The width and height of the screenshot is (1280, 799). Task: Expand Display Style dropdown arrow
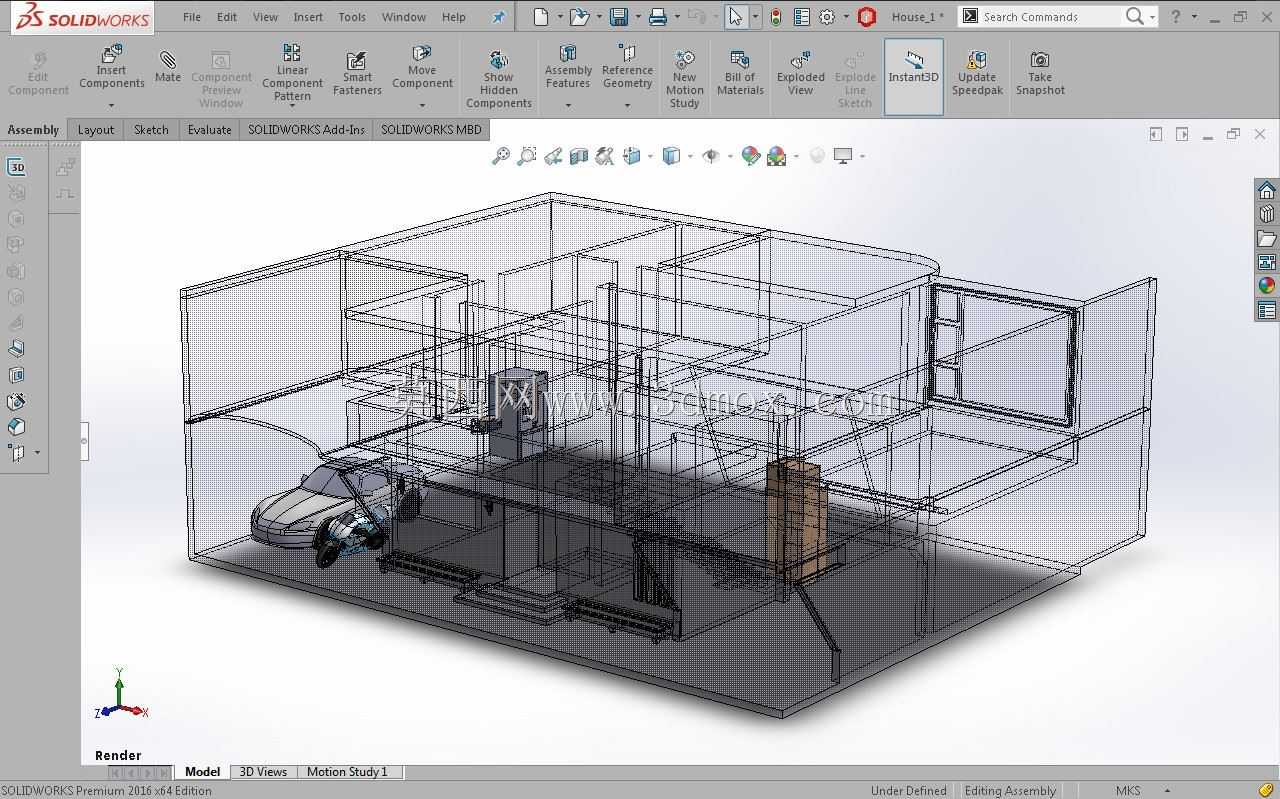690,156
